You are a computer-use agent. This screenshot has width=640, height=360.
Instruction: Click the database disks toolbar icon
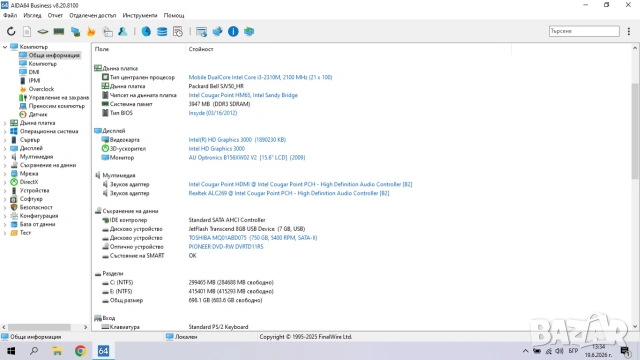click(x=162, y=31)
